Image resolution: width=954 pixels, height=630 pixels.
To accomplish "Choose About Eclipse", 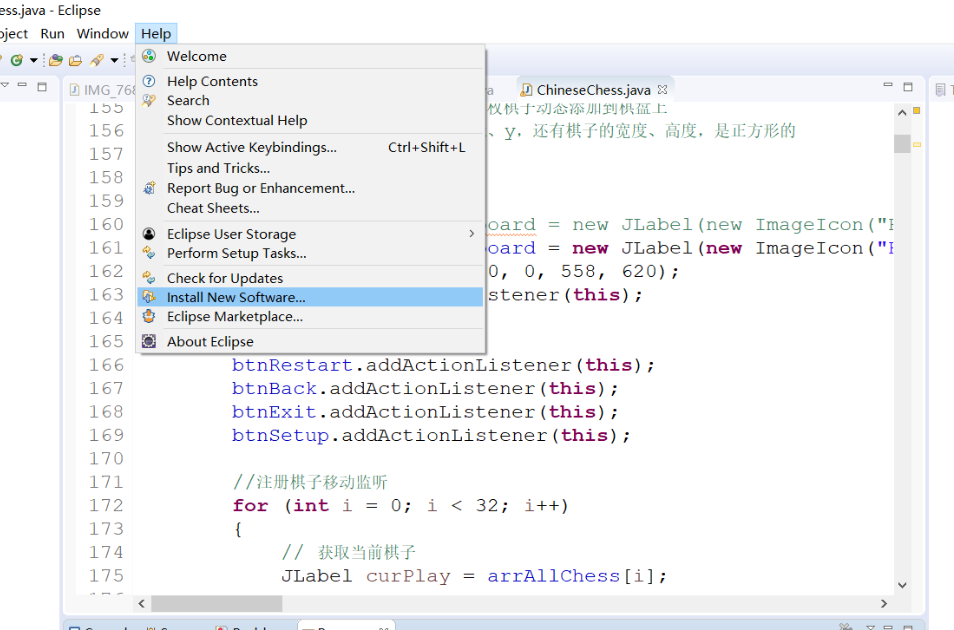I will point(310,341).
